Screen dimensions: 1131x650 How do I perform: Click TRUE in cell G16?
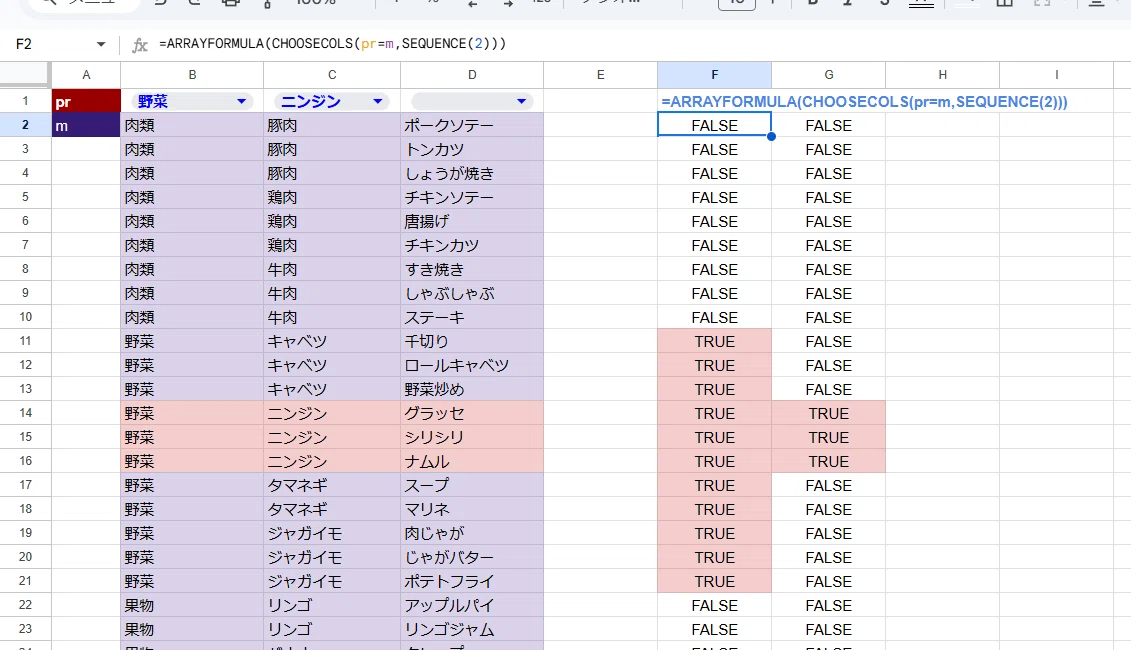pyautogui.click(x=828, y=461)
